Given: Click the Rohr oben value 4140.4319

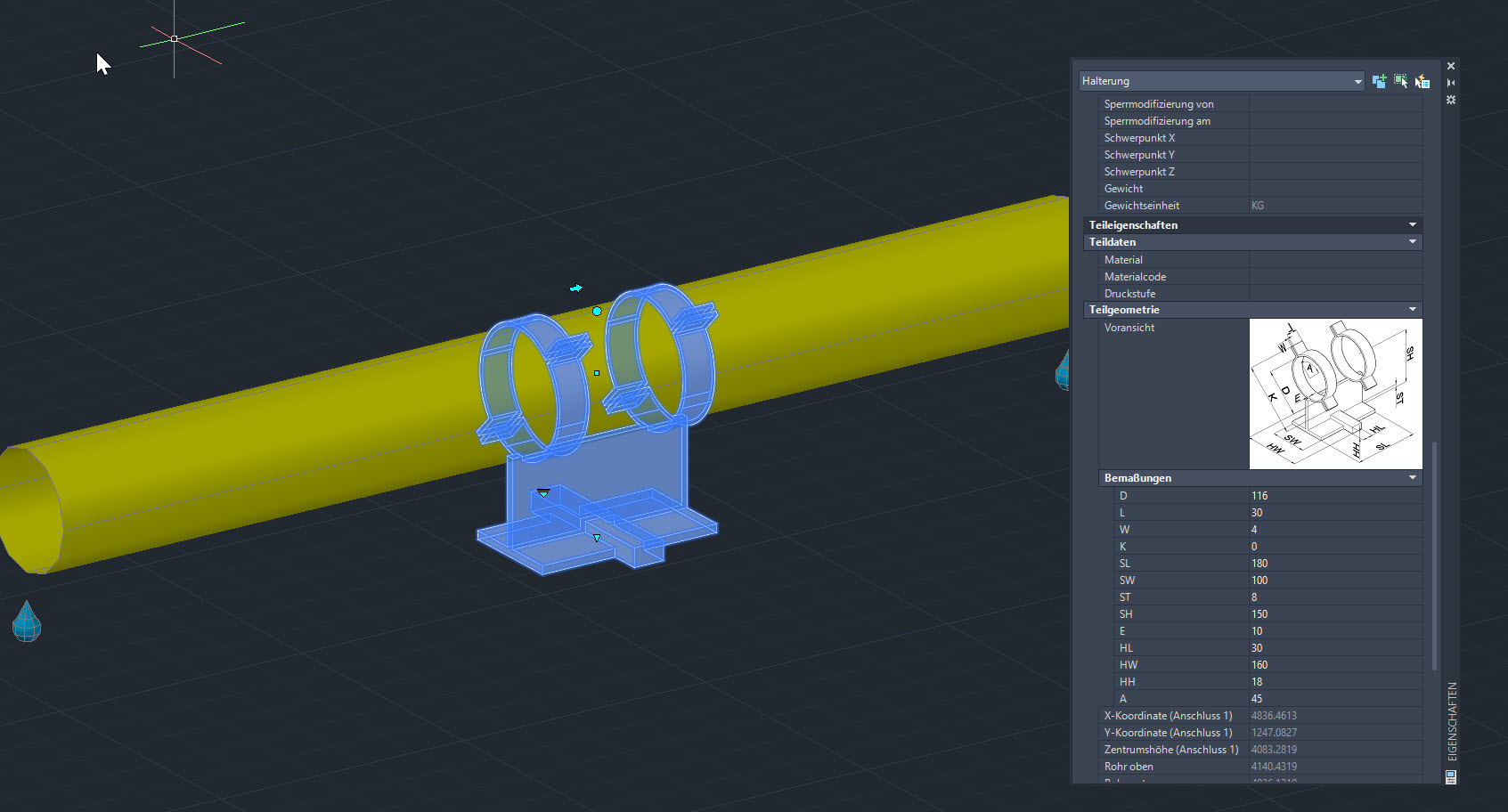Looking at the screenshot, I should [x=1274, y=767].
